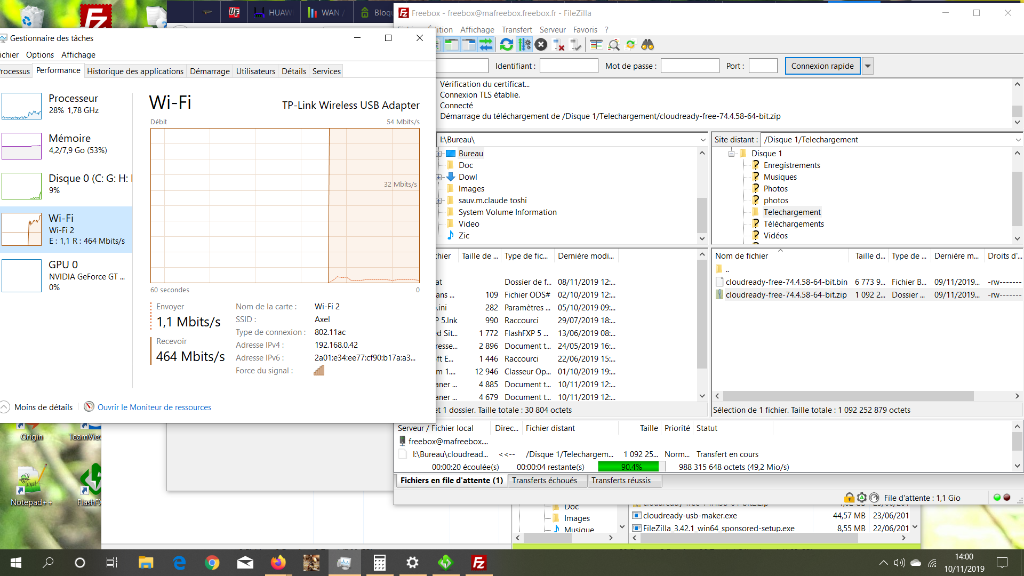Search for files on the server
The image size is (1024, 576).
pyautogui.click(x=646, y=45)
